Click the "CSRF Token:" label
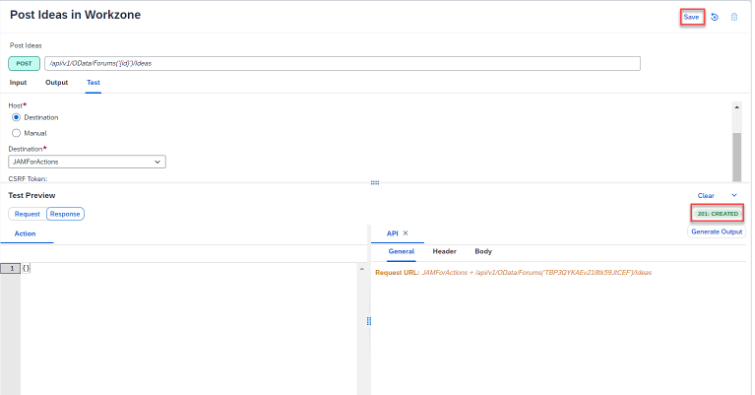Viewport: 755px width, 395px height. [28, 179]
